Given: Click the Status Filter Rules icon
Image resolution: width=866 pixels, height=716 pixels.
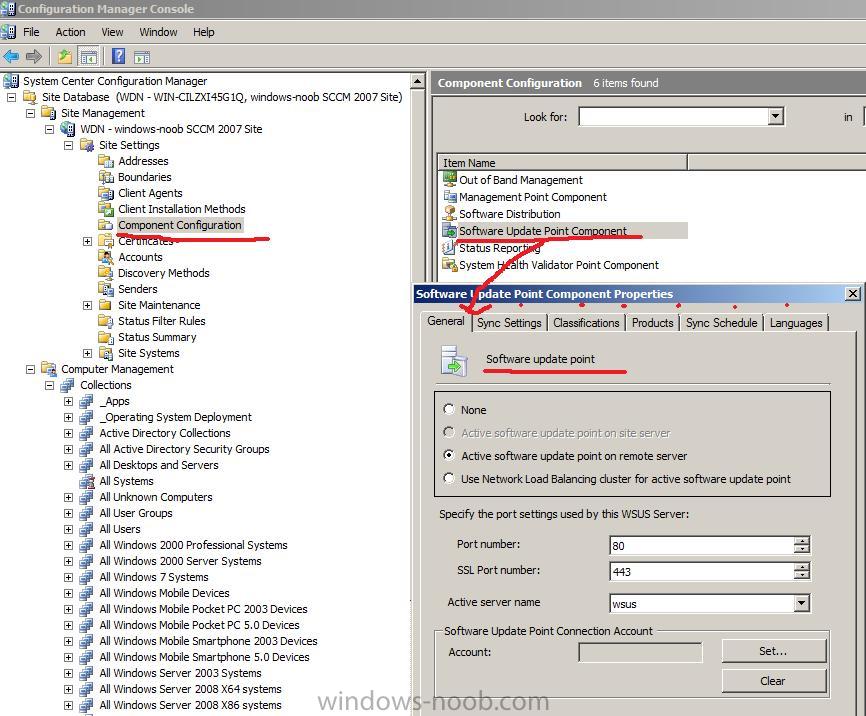Looking at the screenshot, I should [105, 321].
